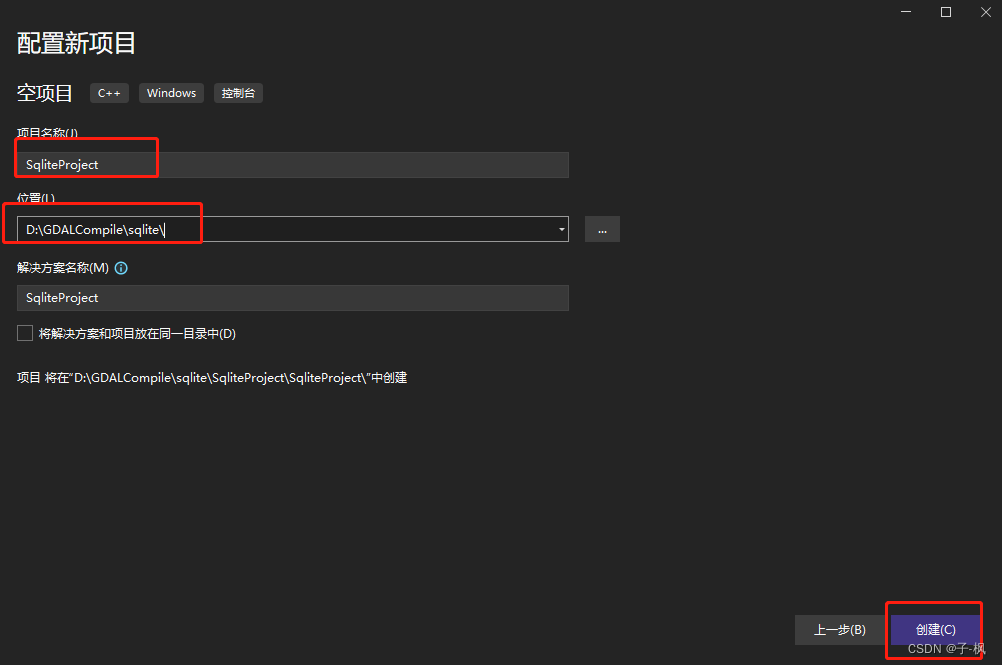
Task: Check 将解决方案和项目放在同一目录中(D)
Action: coord(24,332)
